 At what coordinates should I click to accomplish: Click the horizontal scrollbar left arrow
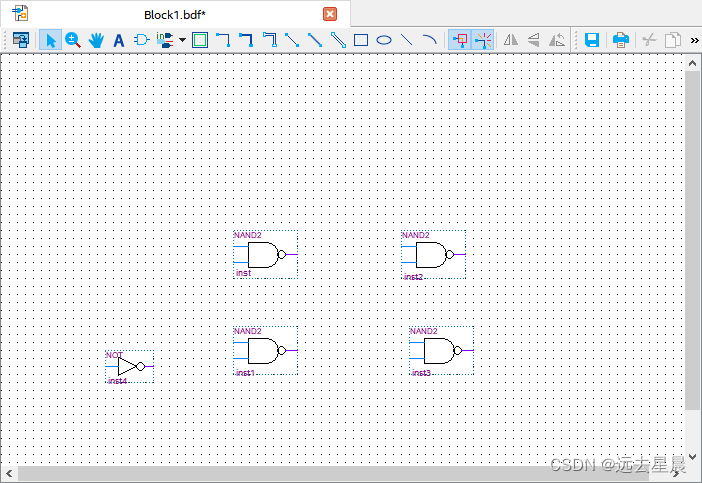9,473
